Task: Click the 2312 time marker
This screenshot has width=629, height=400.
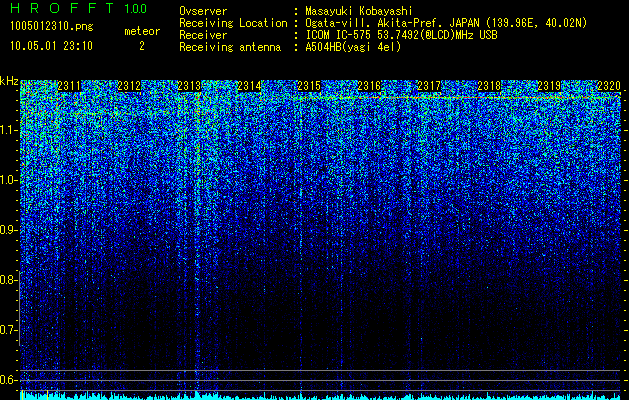Action: coord(129,86)
